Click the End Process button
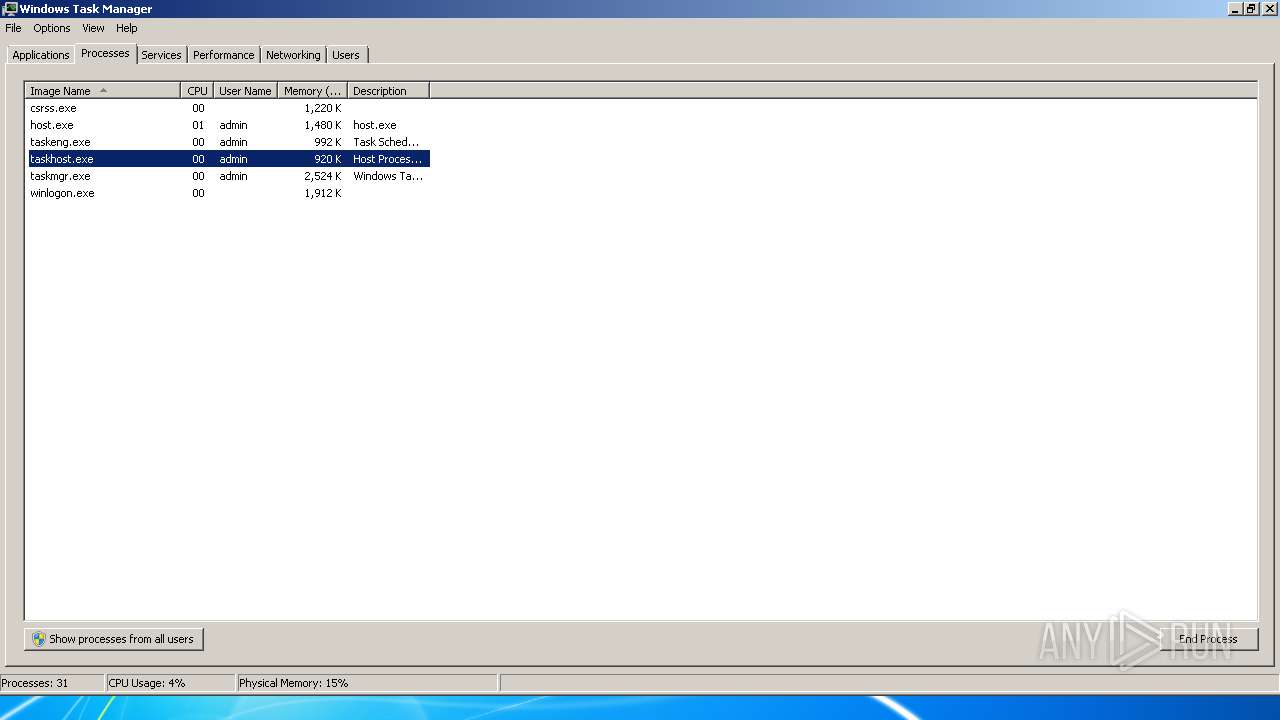Viewport: 1280px width, 720px height. click(1208, 639)
